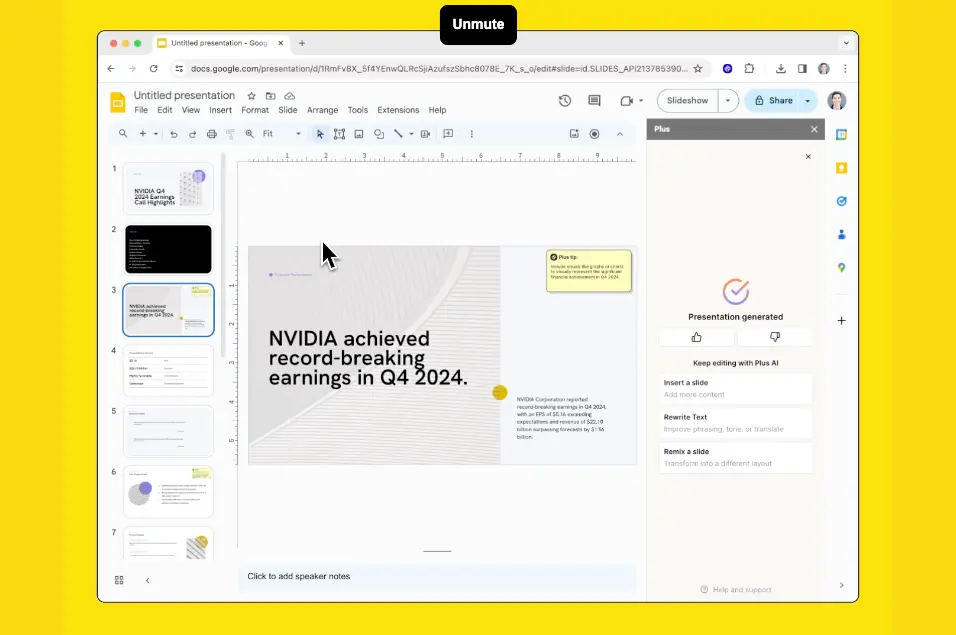This screenshot has width=956, height=635.
Task: Choose Insert a slide option
Action: [735, 389]
